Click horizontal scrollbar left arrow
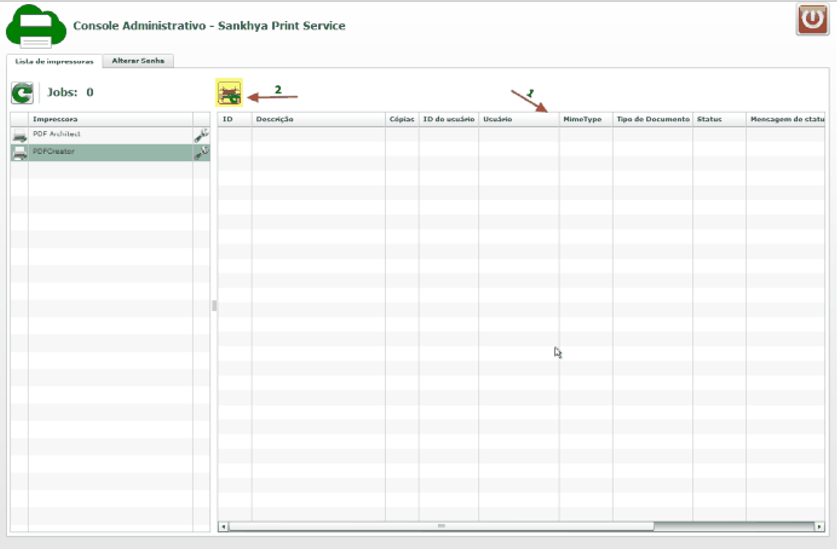The height and width of the screenshot is (549, 837). (224, 527)
